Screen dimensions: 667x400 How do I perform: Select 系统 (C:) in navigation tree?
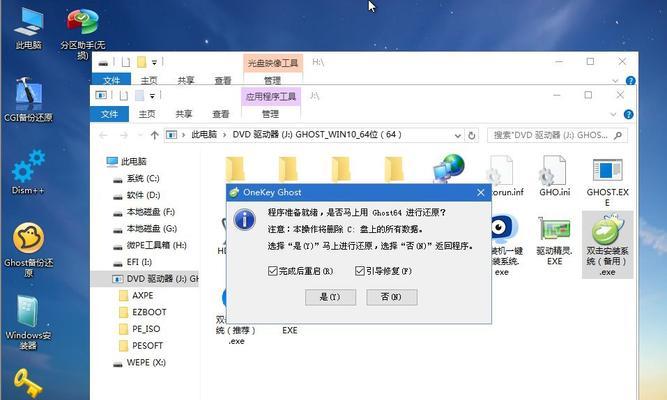136,179
